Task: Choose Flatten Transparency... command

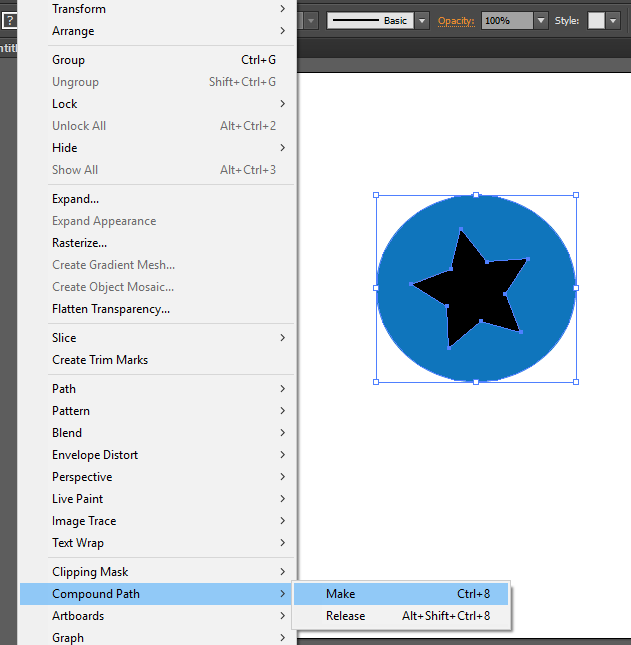Action: [158, 309]
